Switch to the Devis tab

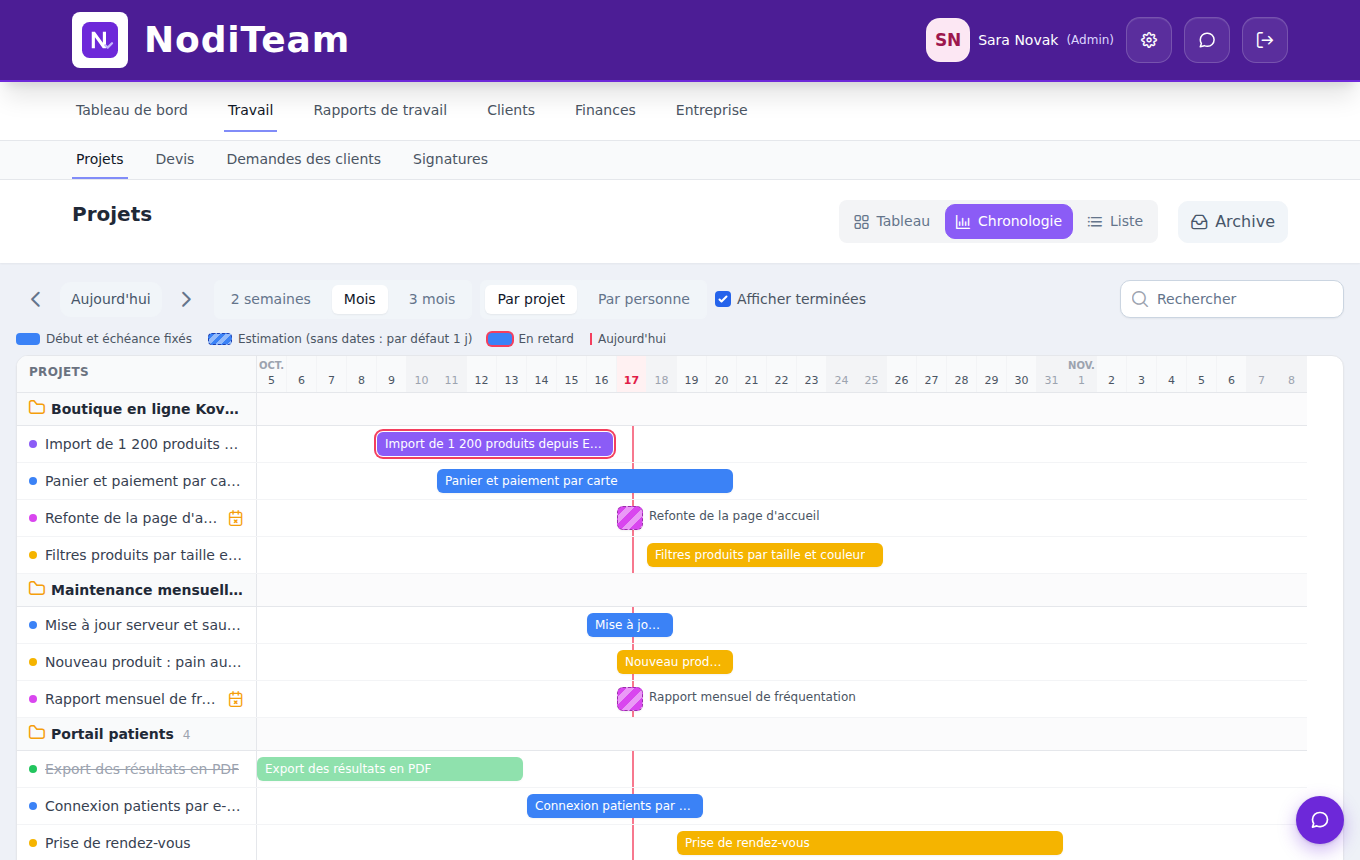pos(175,159)
